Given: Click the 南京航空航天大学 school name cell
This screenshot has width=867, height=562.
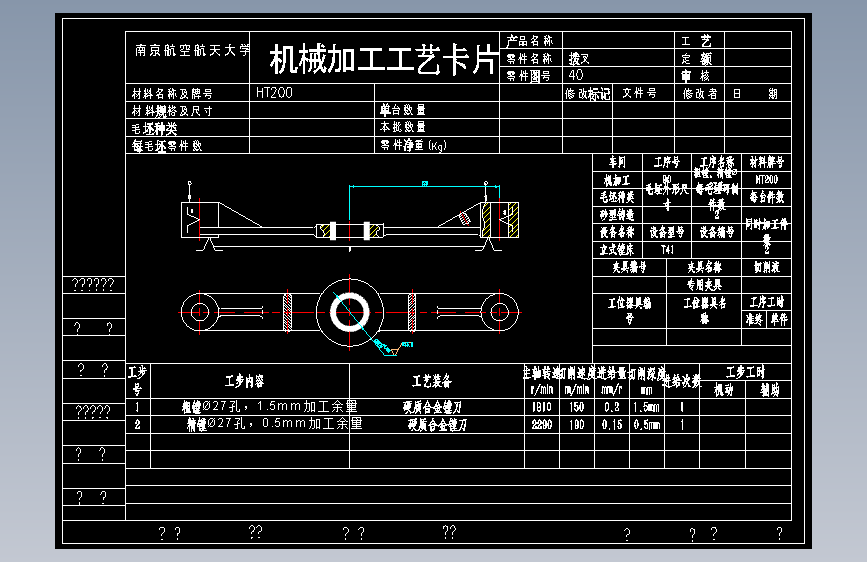Looking at the screenshot, I should 192,50.
